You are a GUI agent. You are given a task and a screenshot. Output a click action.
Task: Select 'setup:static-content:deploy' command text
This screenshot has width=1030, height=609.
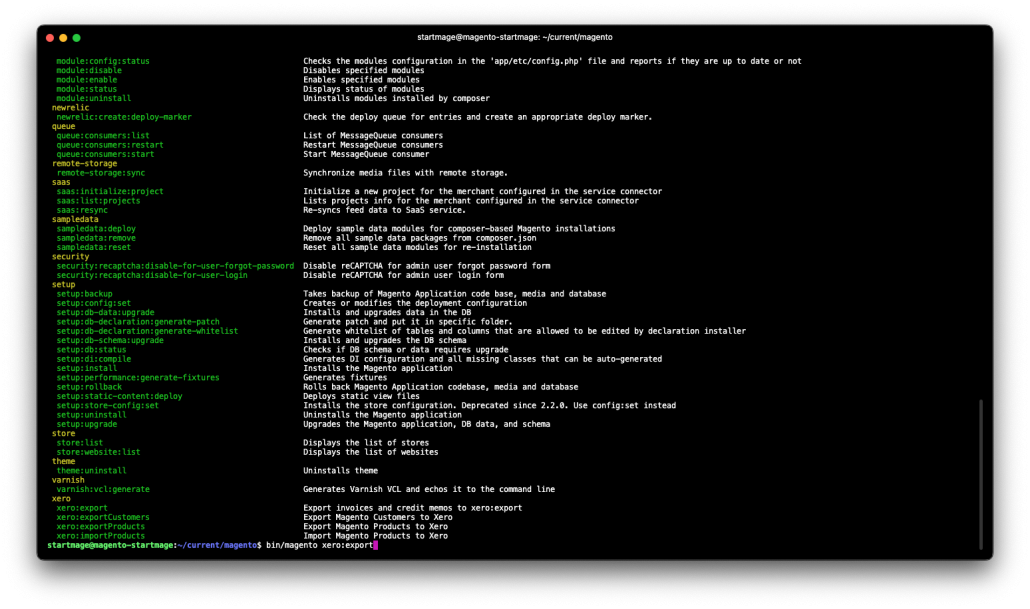(x=119, y=396)
